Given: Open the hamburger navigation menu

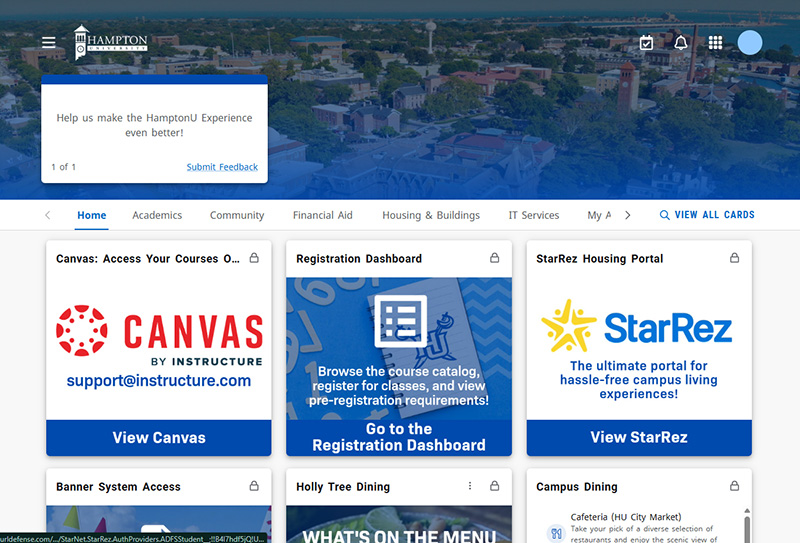Looking at the screenshot, I should pyautogui.click(x=49, y=42).
